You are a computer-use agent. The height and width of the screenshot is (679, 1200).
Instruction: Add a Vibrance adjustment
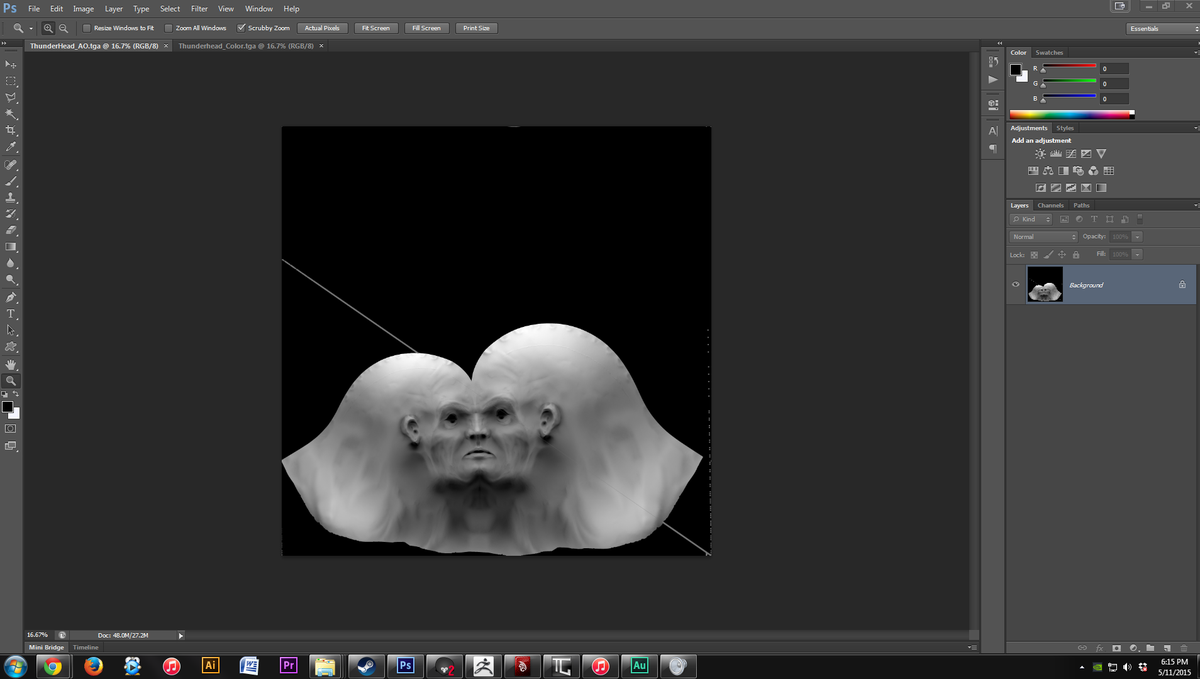[1101, 154]
